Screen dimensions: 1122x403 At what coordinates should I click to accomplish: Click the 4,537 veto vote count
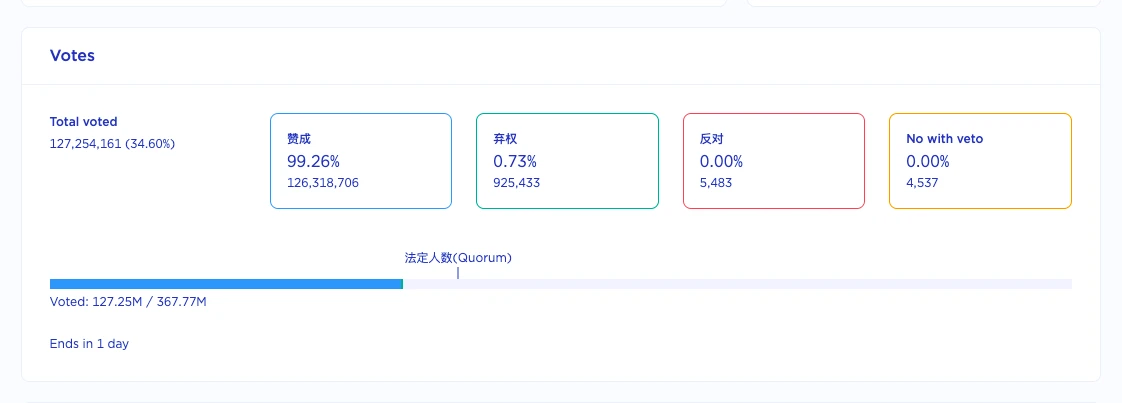coord(922,183)
